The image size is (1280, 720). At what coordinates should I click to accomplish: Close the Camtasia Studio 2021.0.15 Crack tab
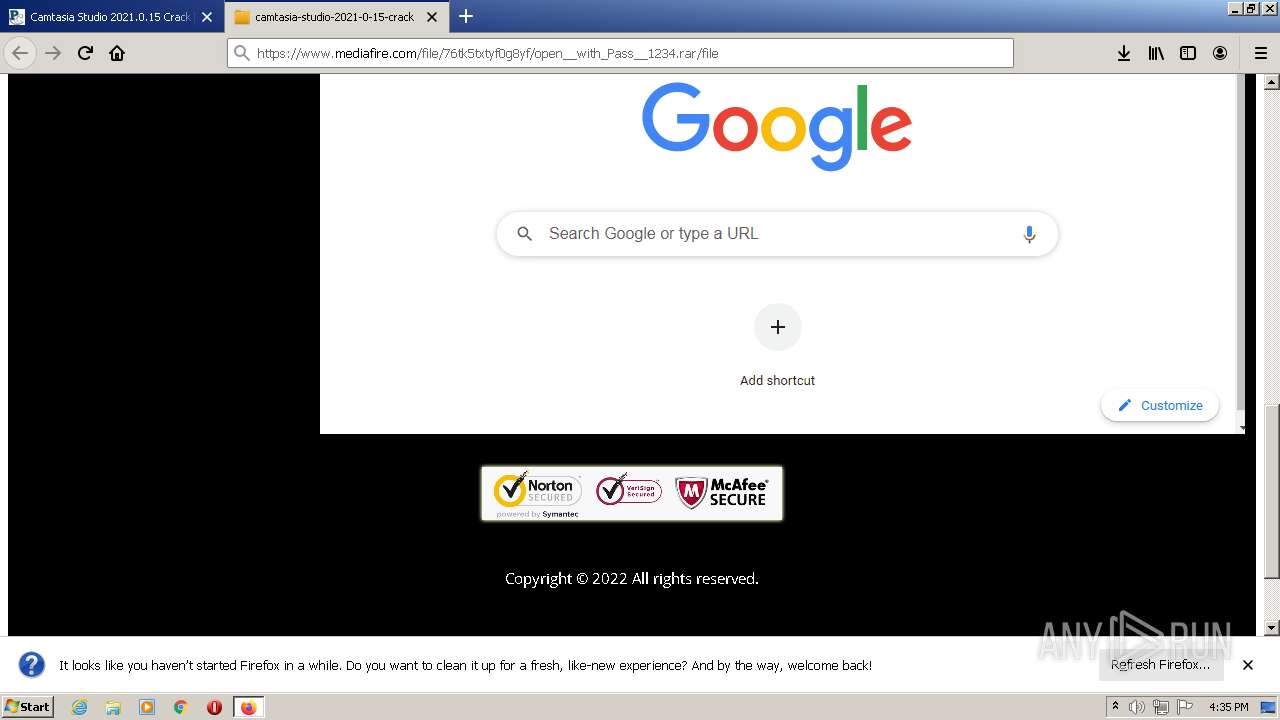[x=207, y=17]
